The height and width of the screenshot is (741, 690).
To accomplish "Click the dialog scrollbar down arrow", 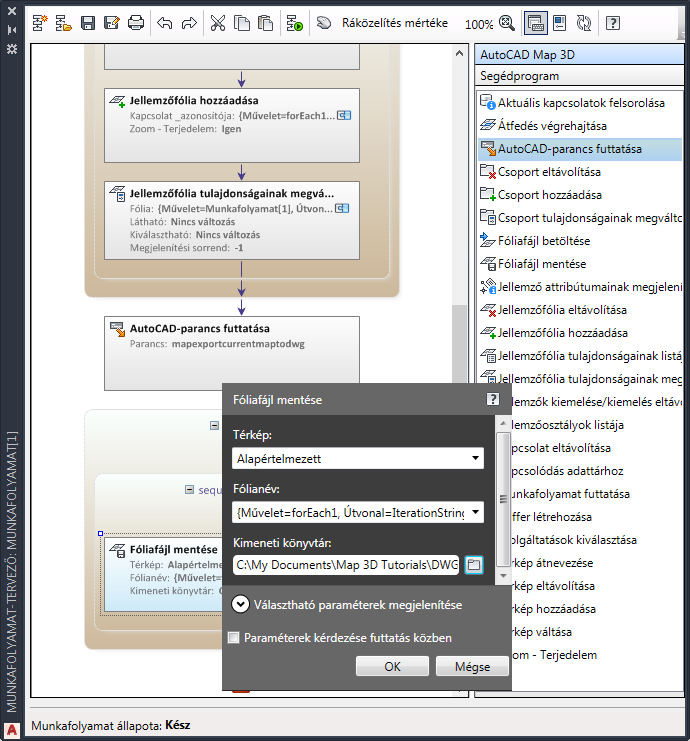I will click(x=503, y=576).
